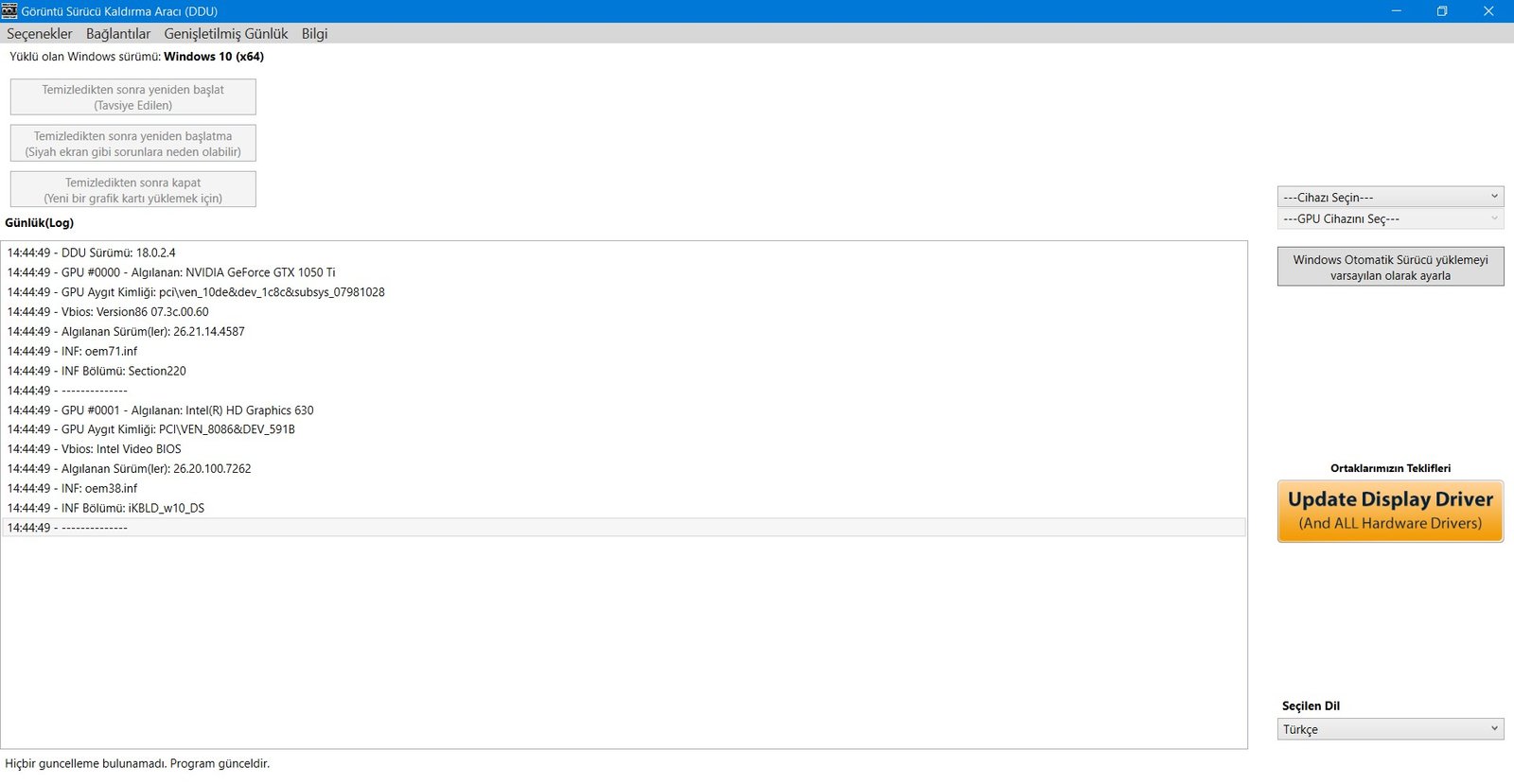Open the Bilgi menu
The height and width of the screenshot is (784, 1514).
(x=314, y=34)
